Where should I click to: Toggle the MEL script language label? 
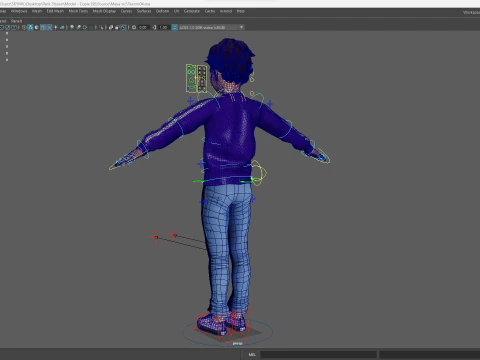[252, 354]
